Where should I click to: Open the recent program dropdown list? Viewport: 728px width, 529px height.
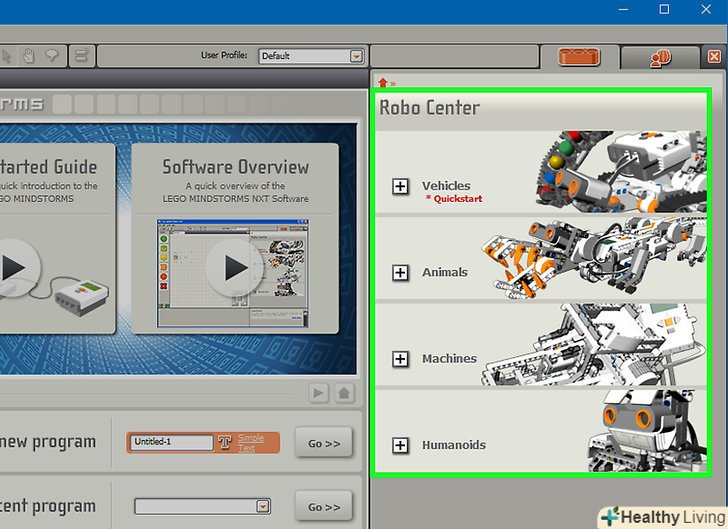click(x=263, y=506)
